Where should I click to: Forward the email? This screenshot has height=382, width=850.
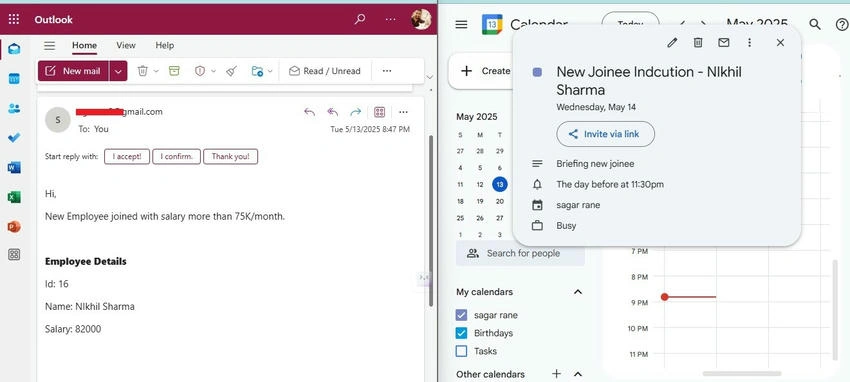pyautogui.click(x=356, y=112)
